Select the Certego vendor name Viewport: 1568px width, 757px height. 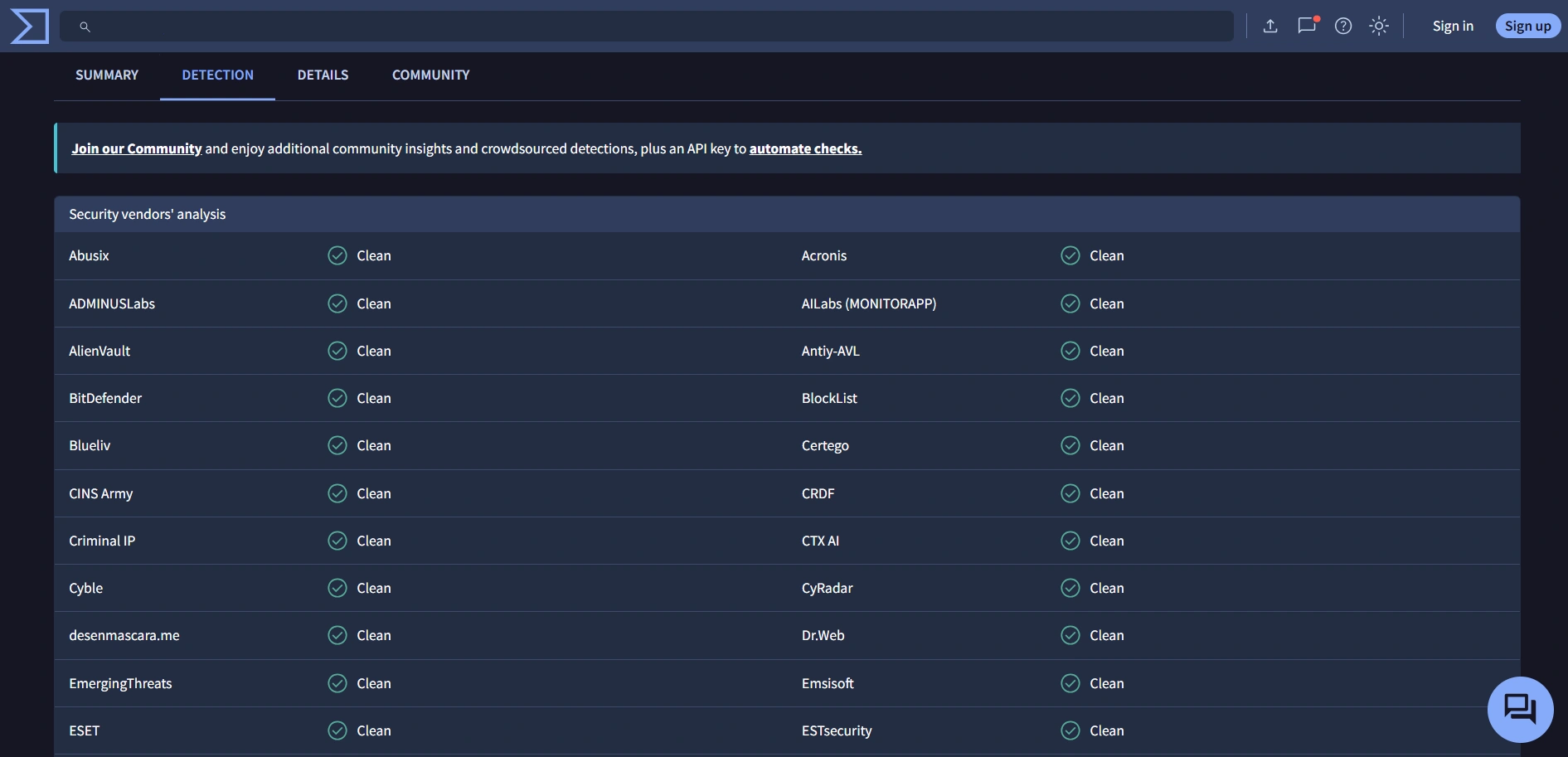(x=825, y=446)
